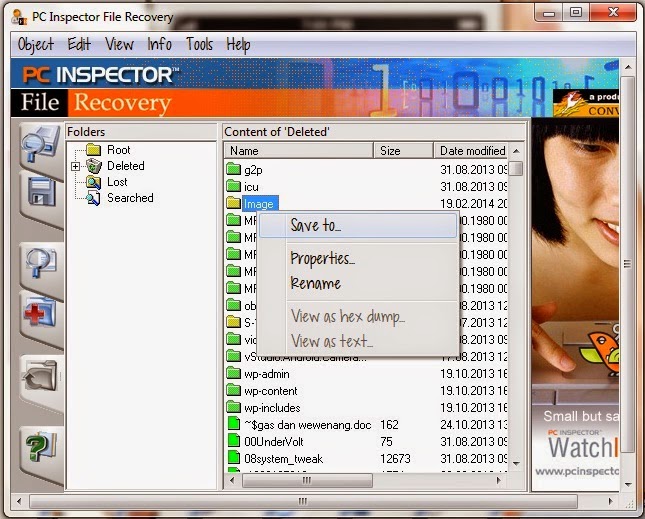645x519 pixels.
Task: Choose Rename in context menu
Action: 358,283
